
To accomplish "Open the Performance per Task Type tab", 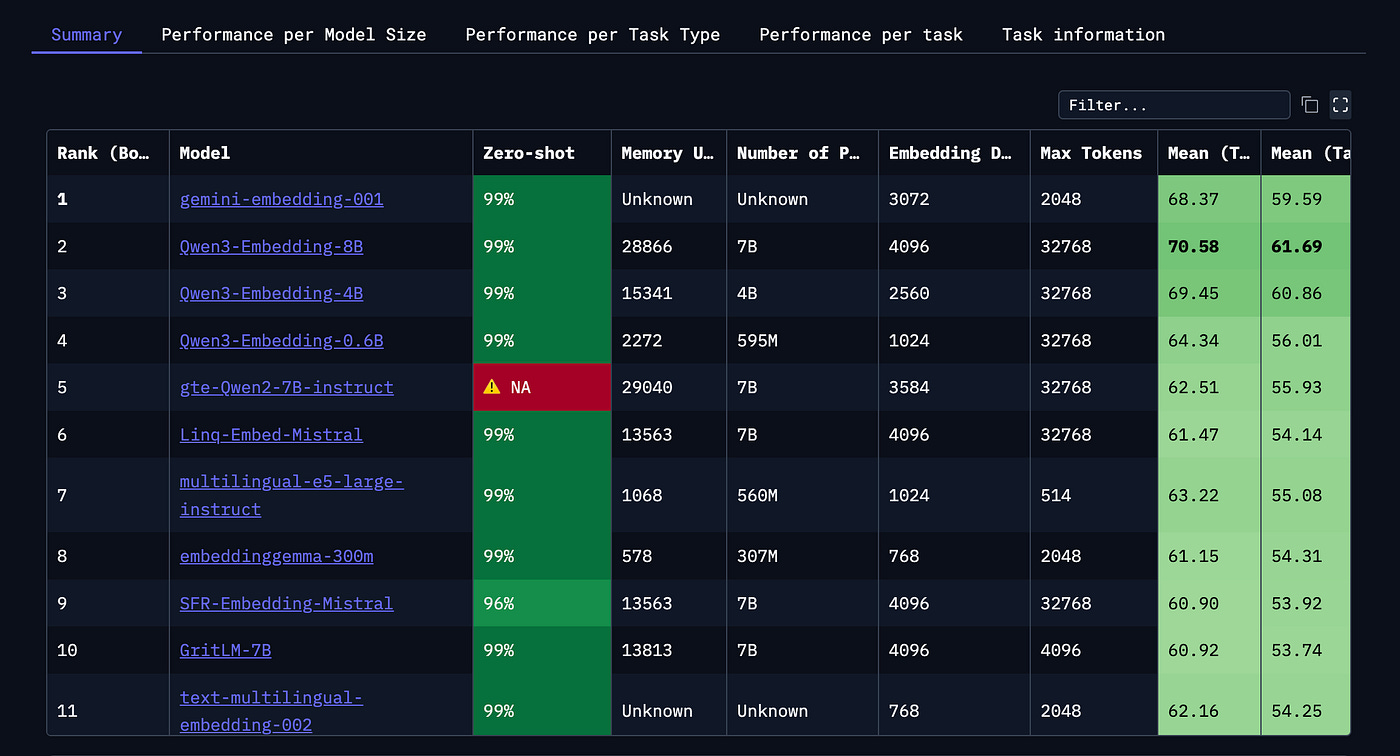I will 593,34.
